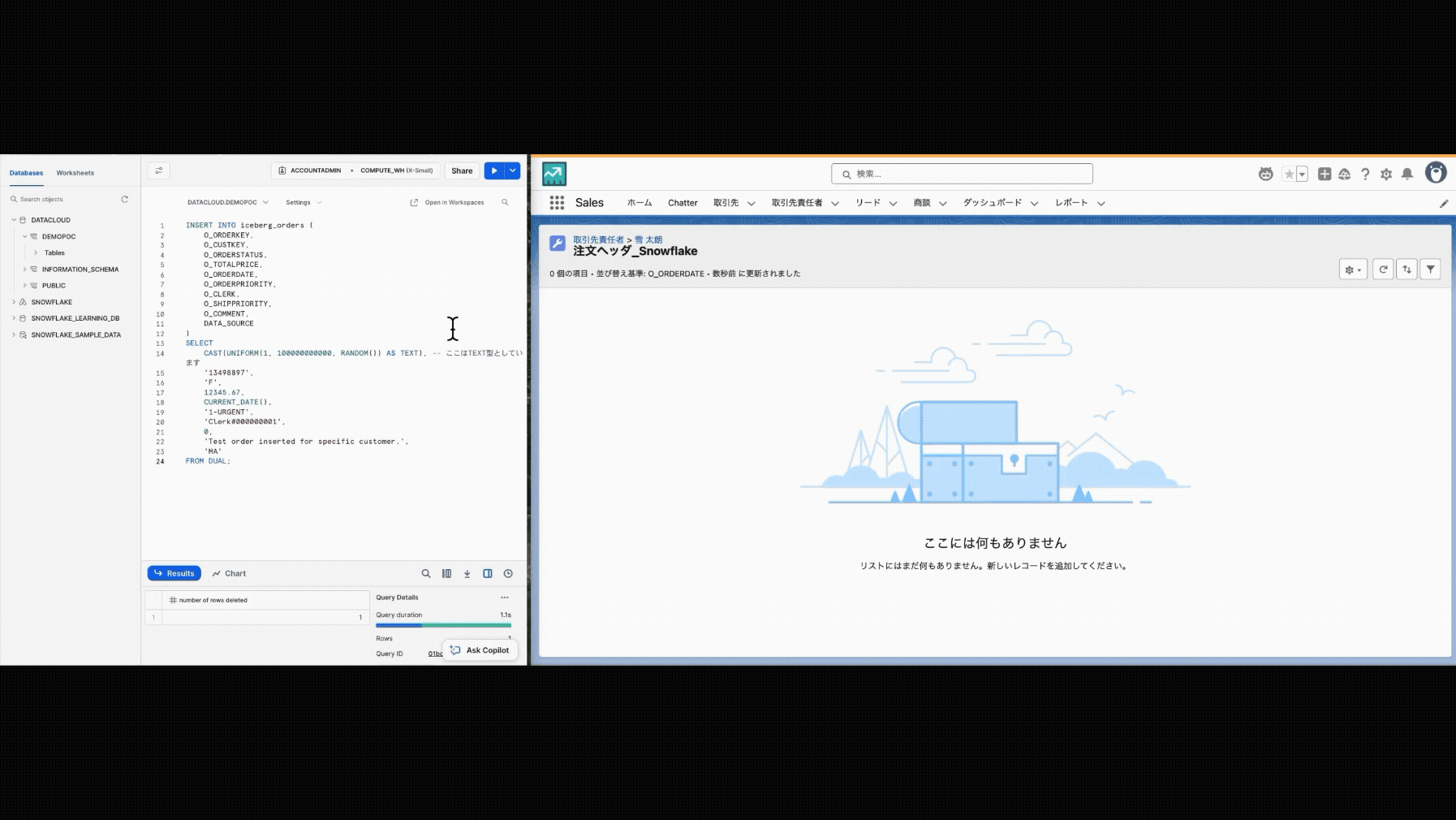Select the Databases tab
Screen dimensions: 1456x820
pos(27,173)
